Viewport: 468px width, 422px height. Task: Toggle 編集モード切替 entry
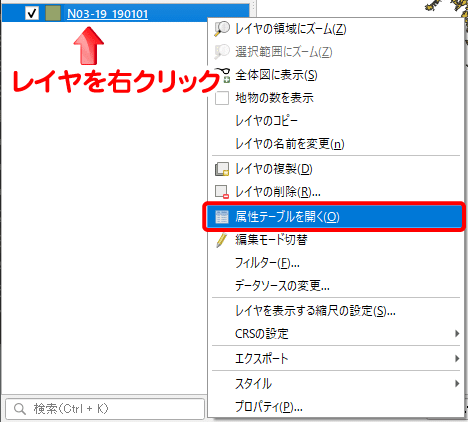(x=336, y=240)
